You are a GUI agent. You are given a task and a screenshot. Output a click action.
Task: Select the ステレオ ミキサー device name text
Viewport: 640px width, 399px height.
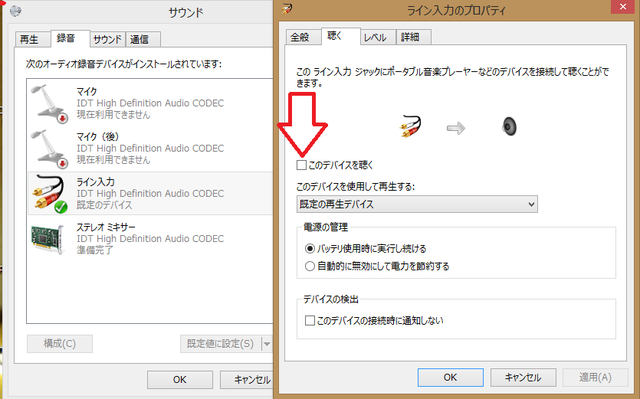(106, 227)
